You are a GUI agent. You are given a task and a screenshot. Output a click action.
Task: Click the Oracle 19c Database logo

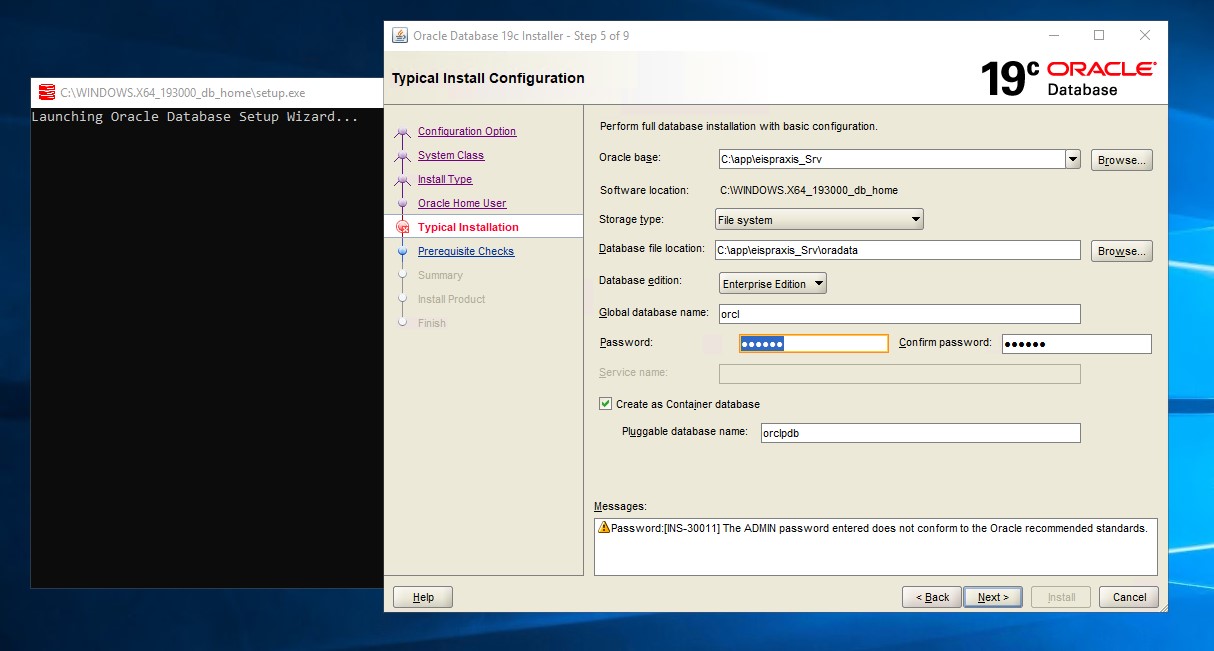coord(1067,78)
